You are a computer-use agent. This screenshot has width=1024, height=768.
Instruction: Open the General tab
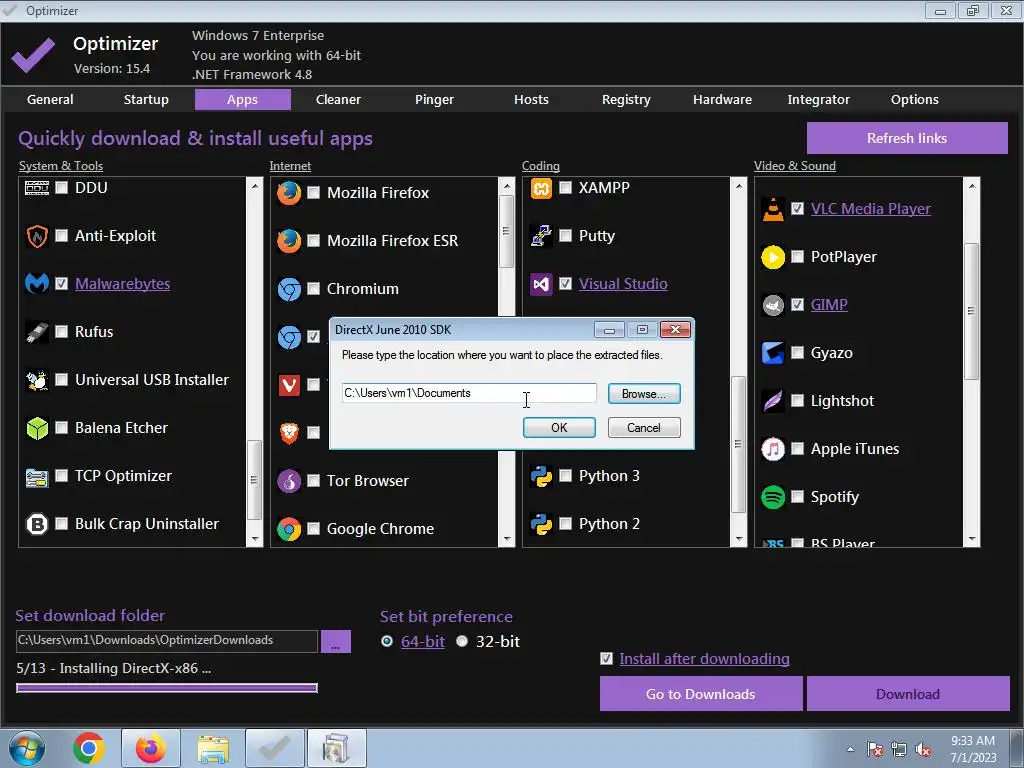pos(50,99)
